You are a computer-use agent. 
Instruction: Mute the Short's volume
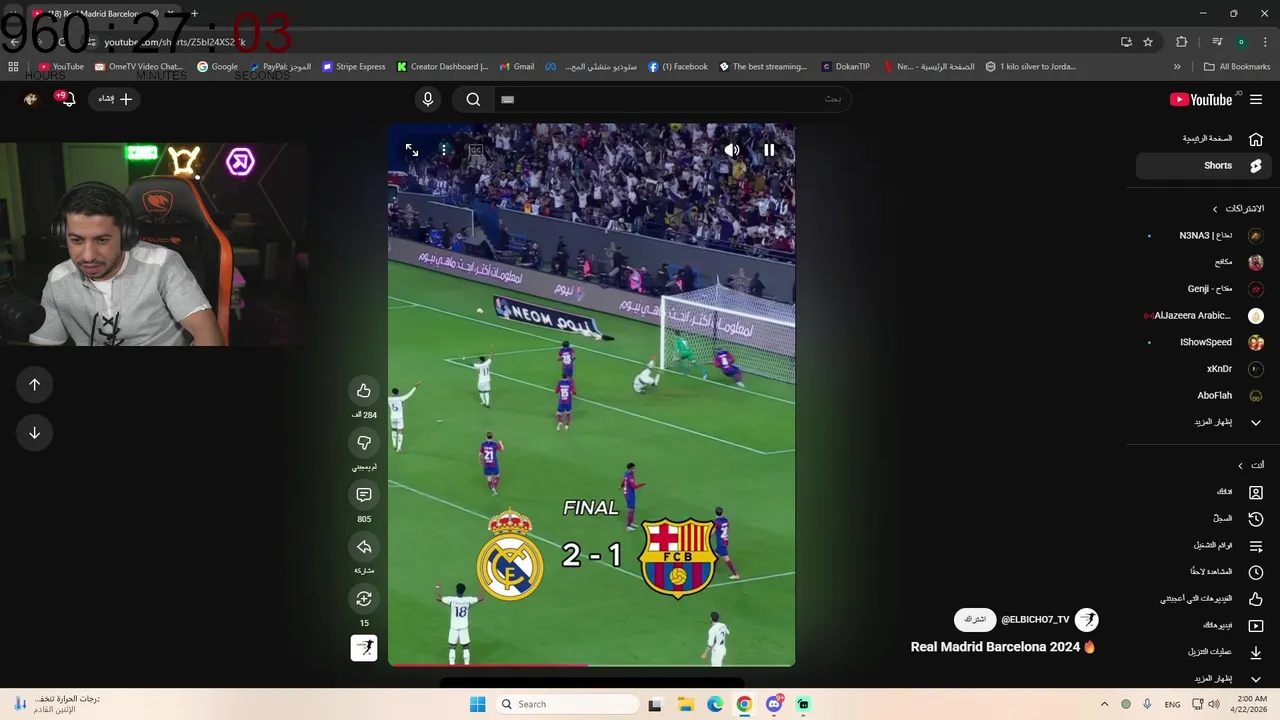pyautogui.click(x=732, y=150)
